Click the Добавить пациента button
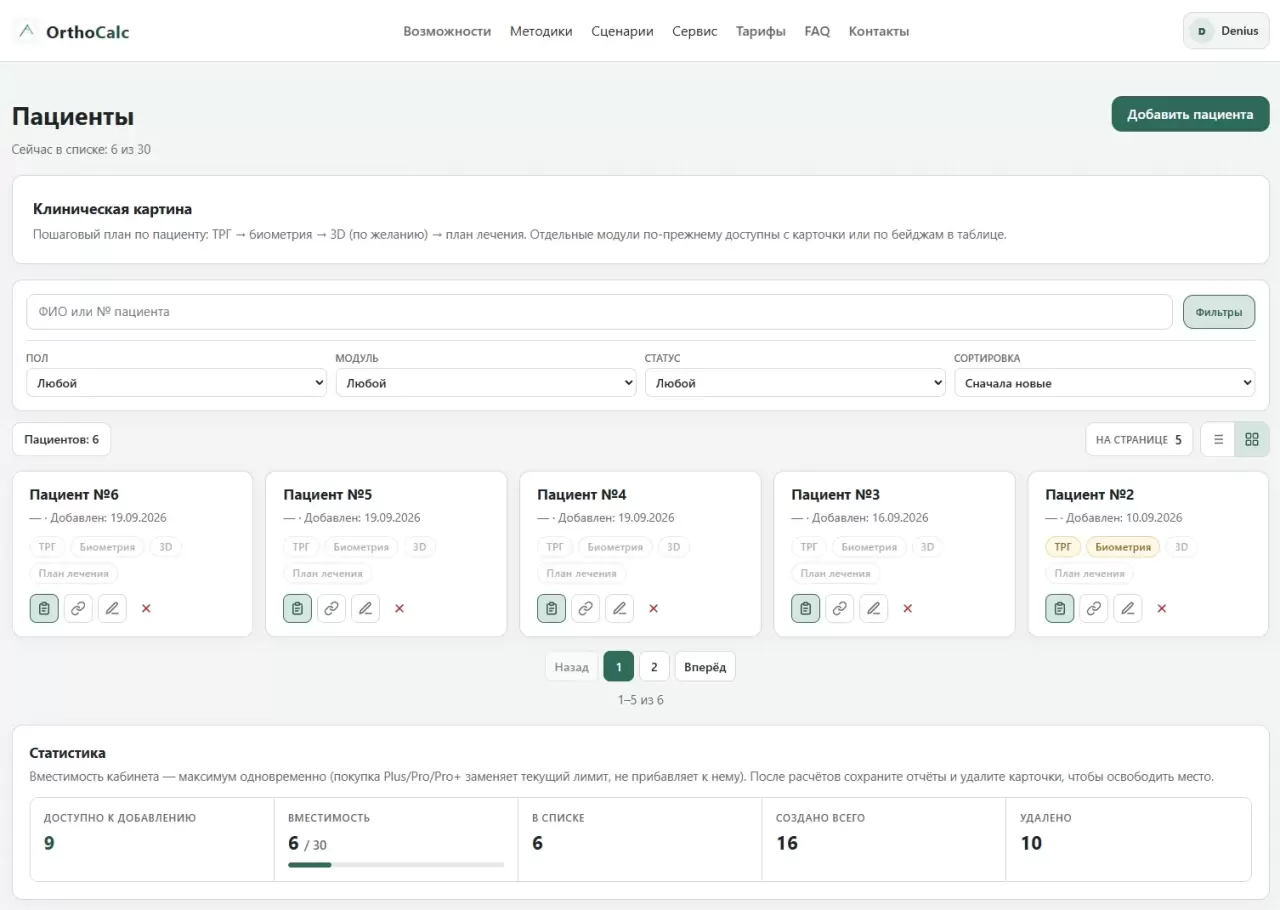 (x=1190, y=114)
